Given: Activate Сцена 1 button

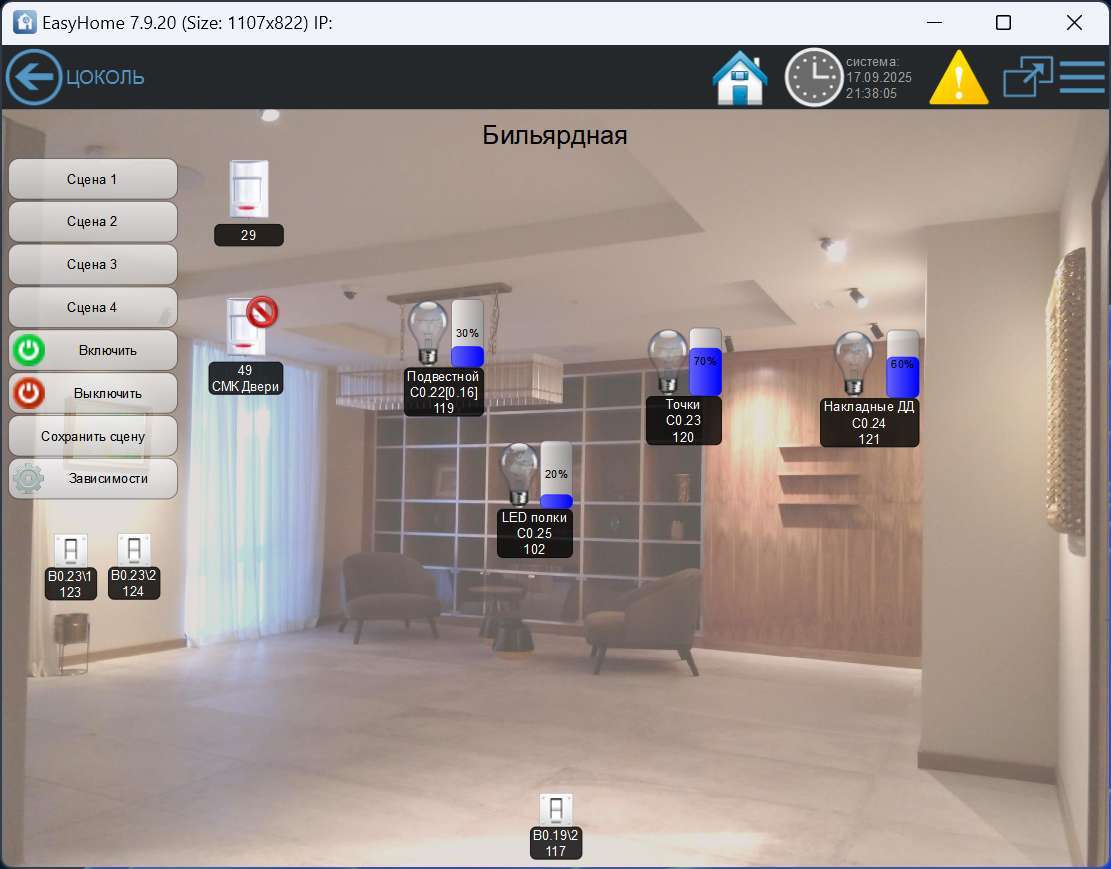Looking at the screenshot, I should pos(93,179).
